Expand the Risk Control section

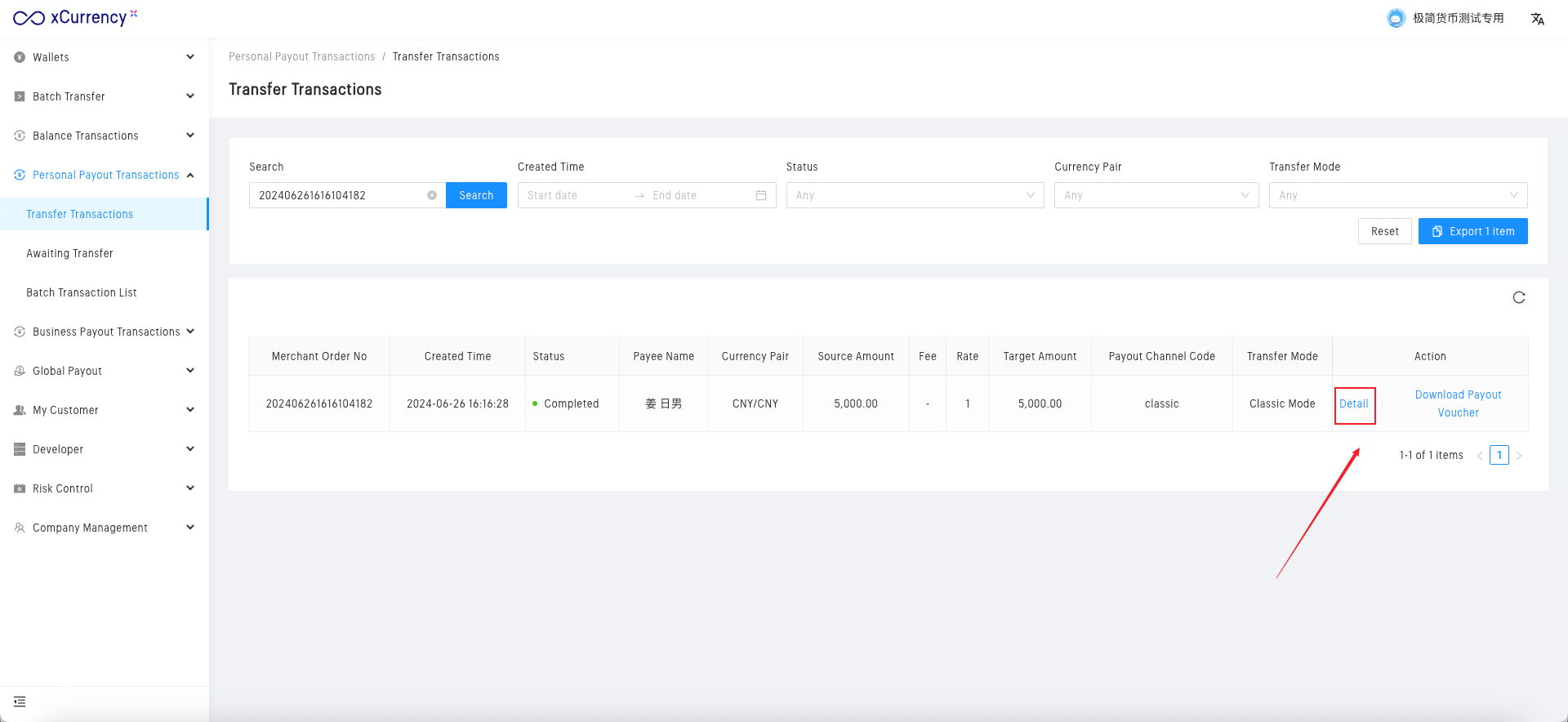point(105,488)
